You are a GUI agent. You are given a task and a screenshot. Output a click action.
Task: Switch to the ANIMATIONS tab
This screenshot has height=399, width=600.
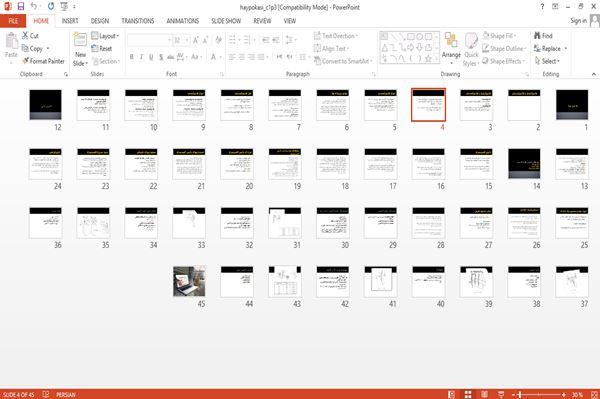point(183,21)
